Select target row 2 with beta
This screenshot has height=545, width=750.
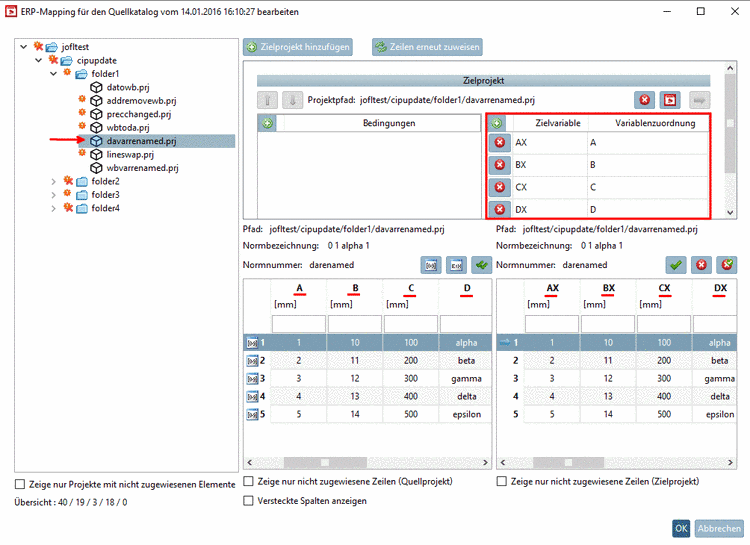[617, 361]
